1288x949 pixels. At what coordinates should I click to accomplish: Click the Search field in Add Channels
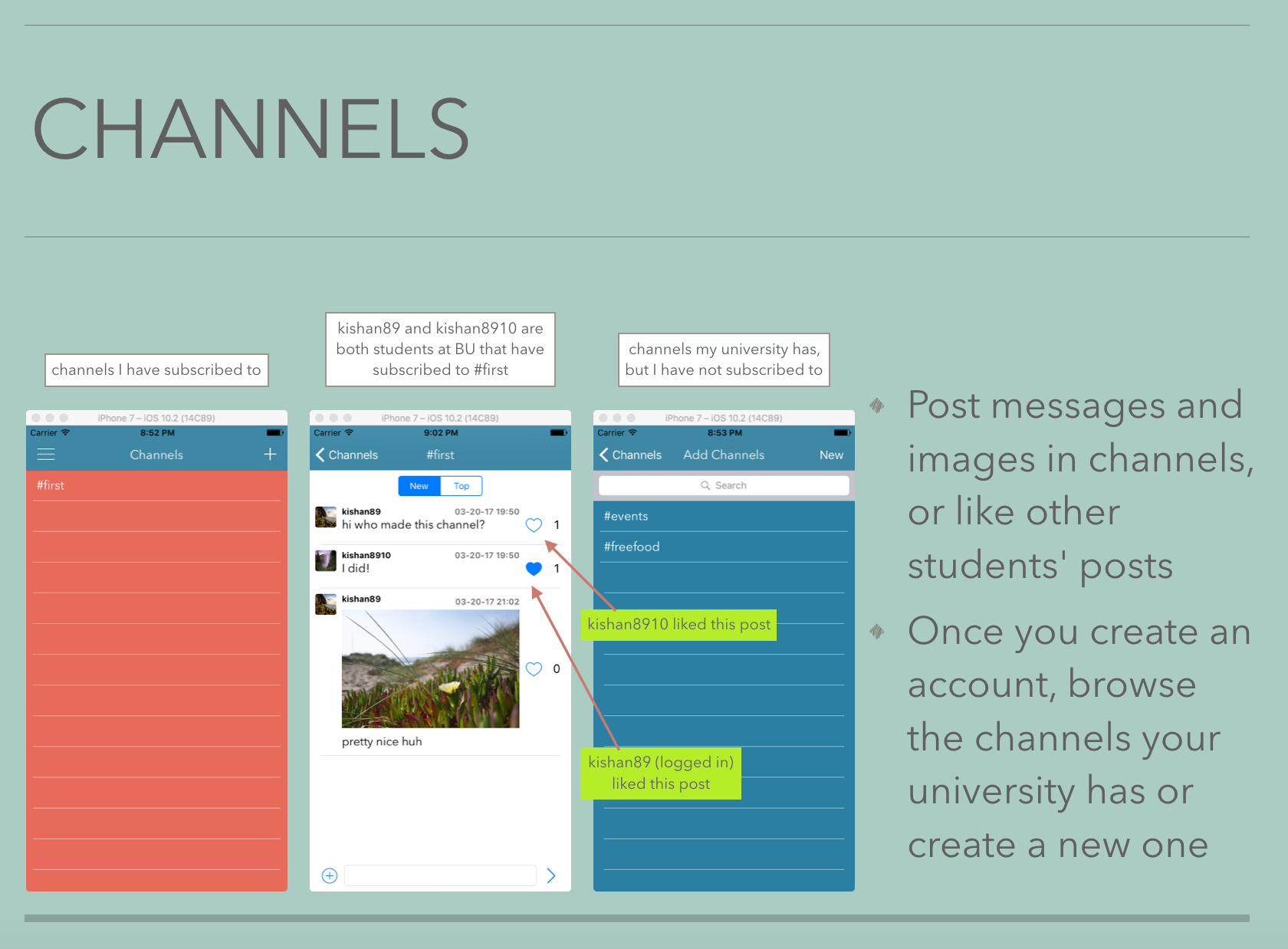click(724, 485)
